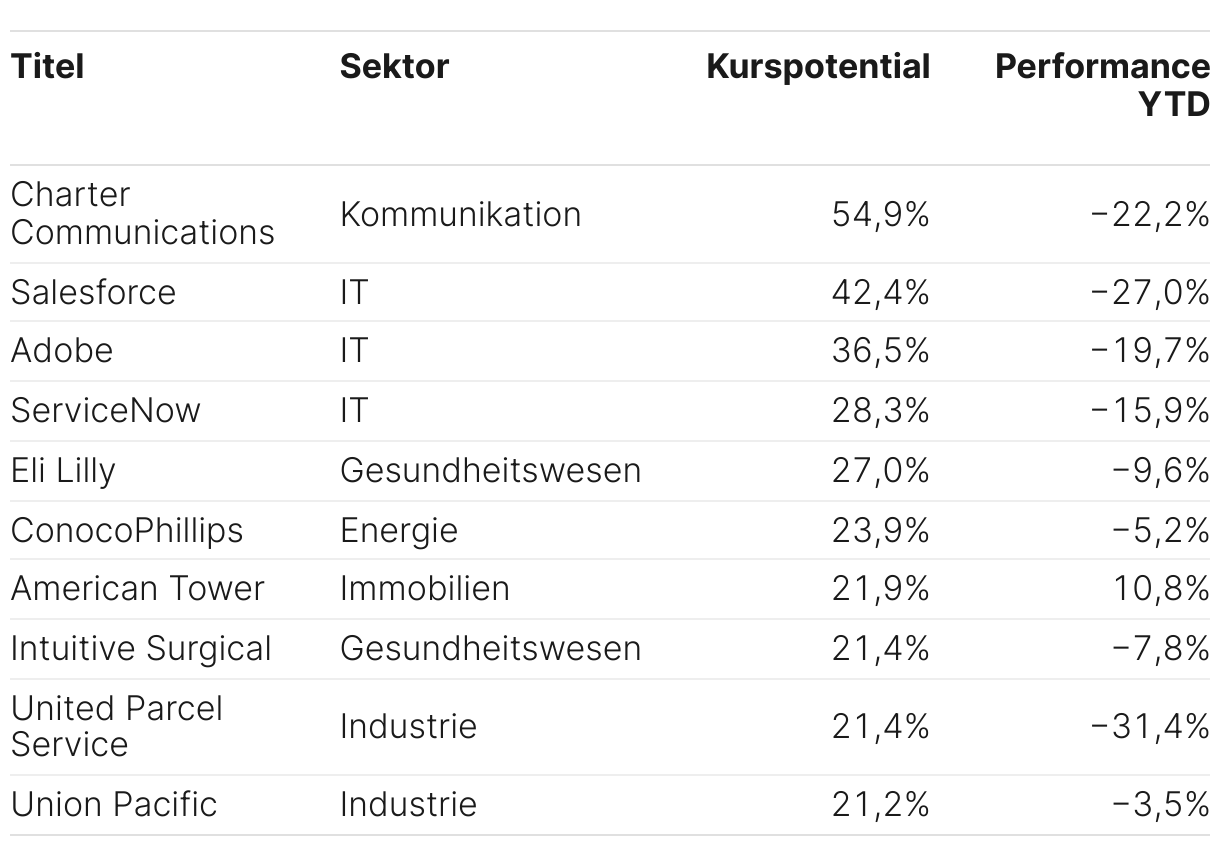Select the Adobe stock name
The height and width of the screenshot is (846, 1220).
point(62,351)
